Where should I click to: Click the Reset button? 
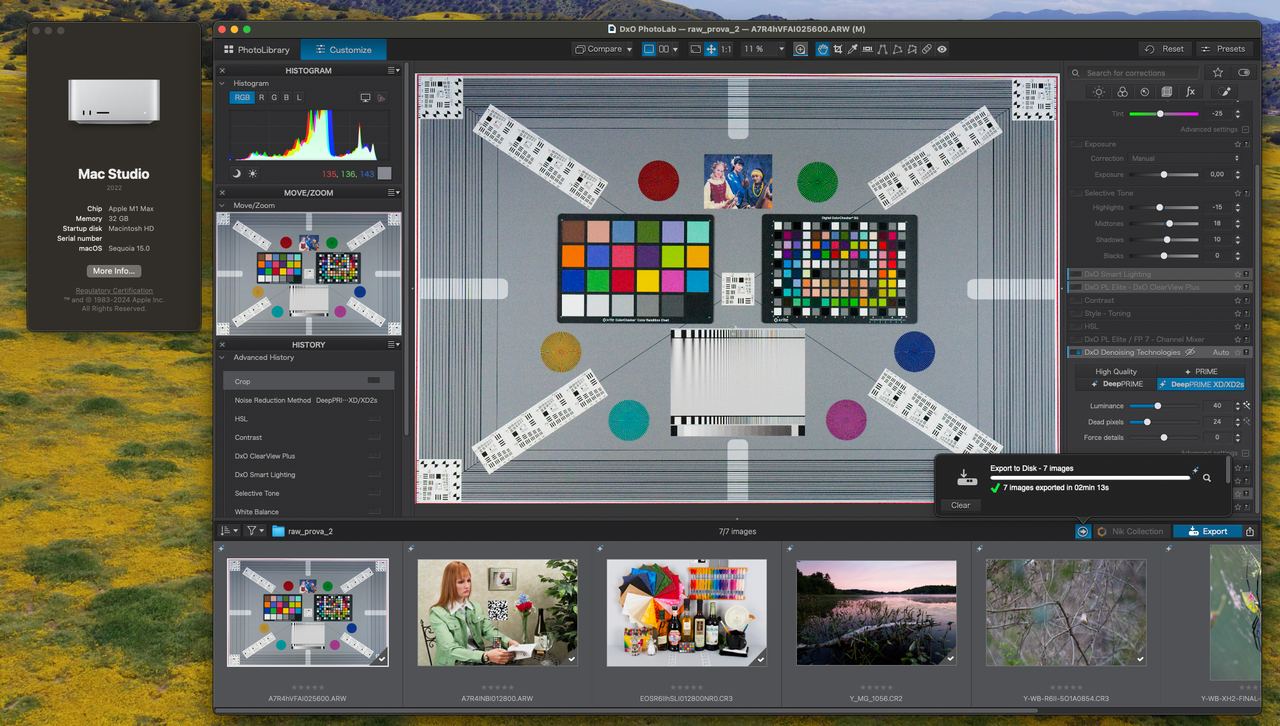[1165, 49]
